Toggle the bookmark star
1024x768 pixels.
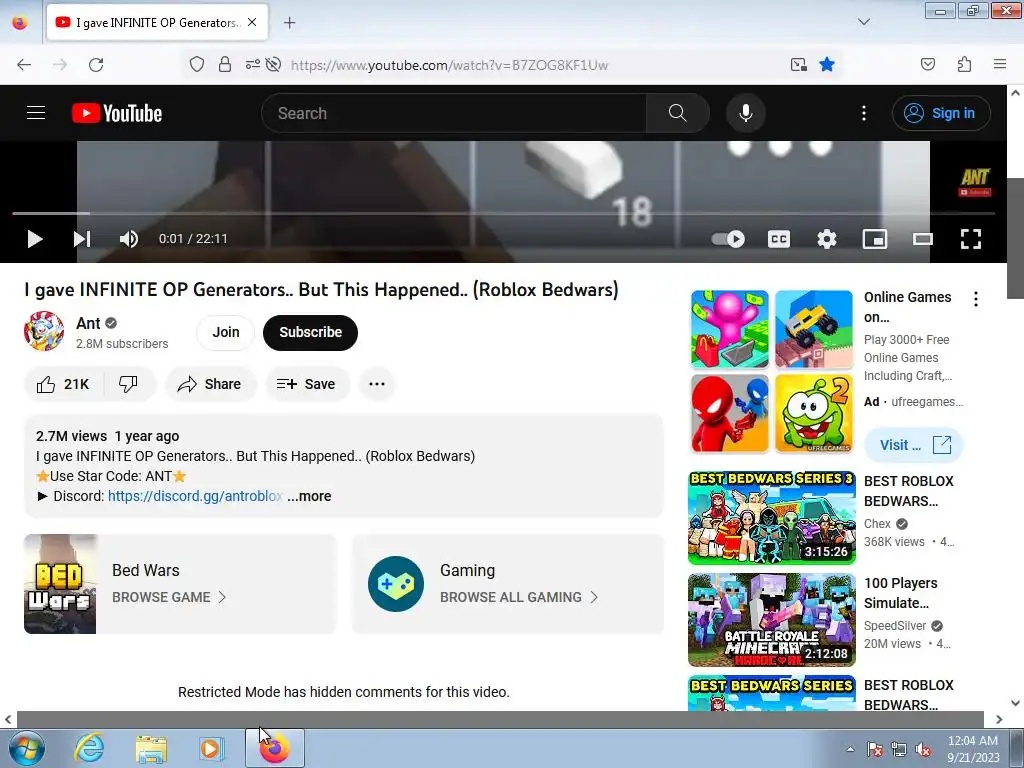coord(827,65)
